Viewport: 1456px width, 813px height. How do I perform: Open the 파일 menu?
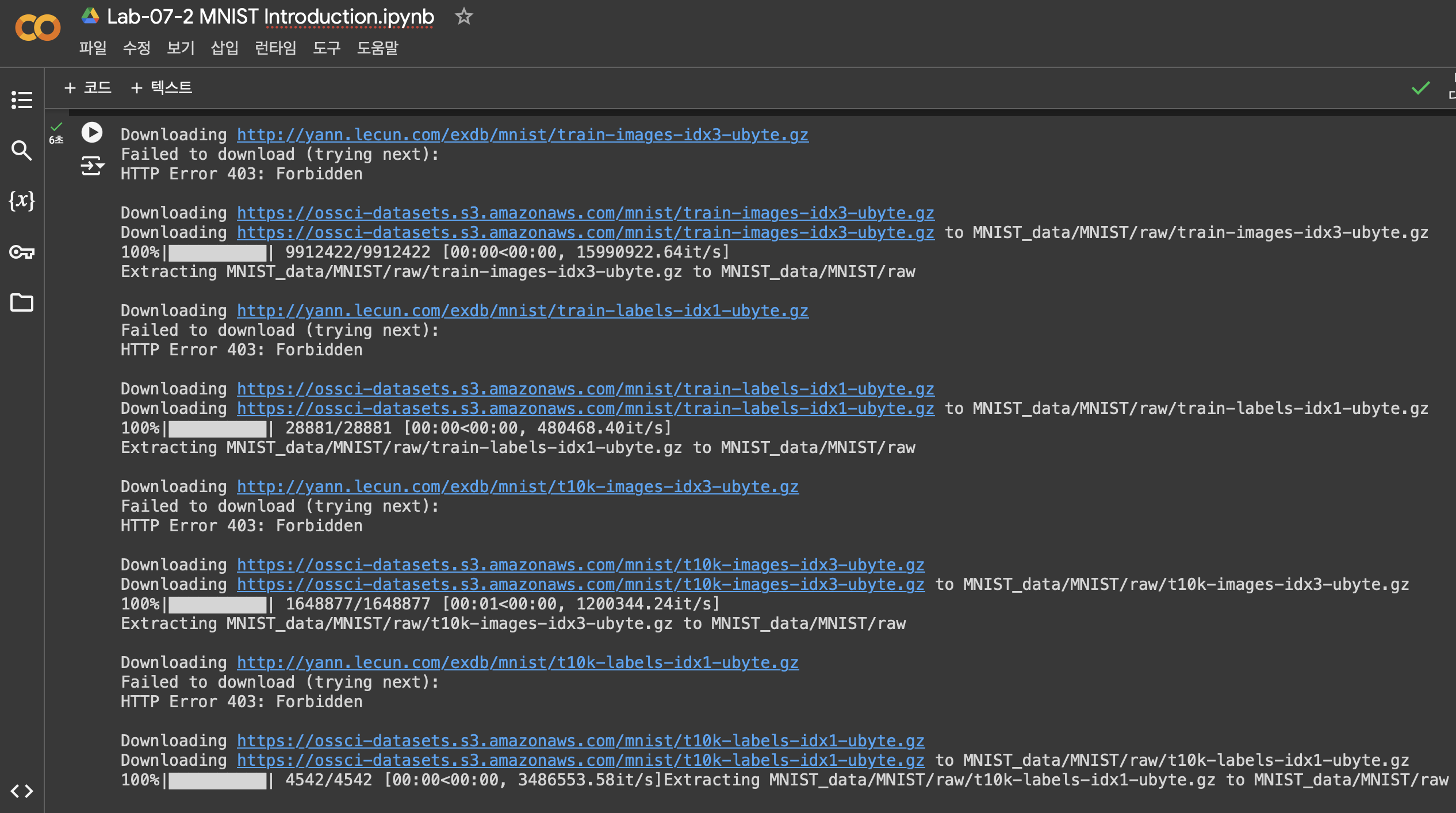[93, 48]
